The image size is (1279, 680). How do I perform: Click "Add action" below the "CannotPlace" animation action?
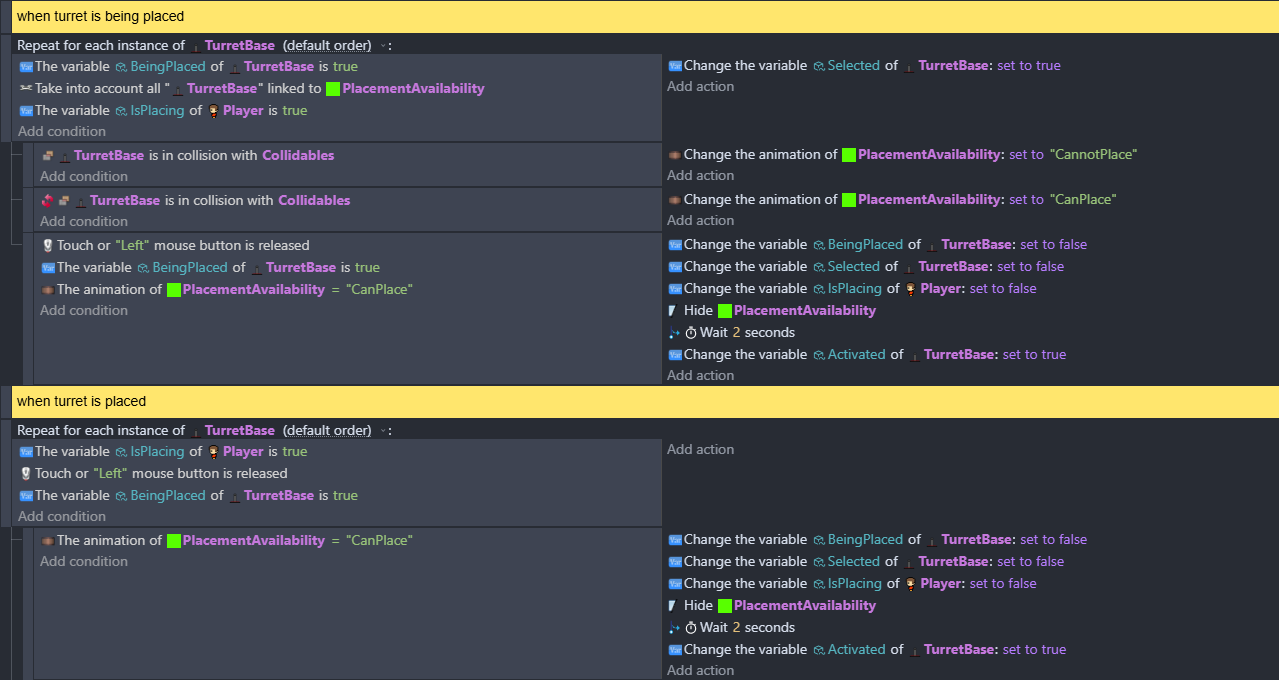pos(700,175)
